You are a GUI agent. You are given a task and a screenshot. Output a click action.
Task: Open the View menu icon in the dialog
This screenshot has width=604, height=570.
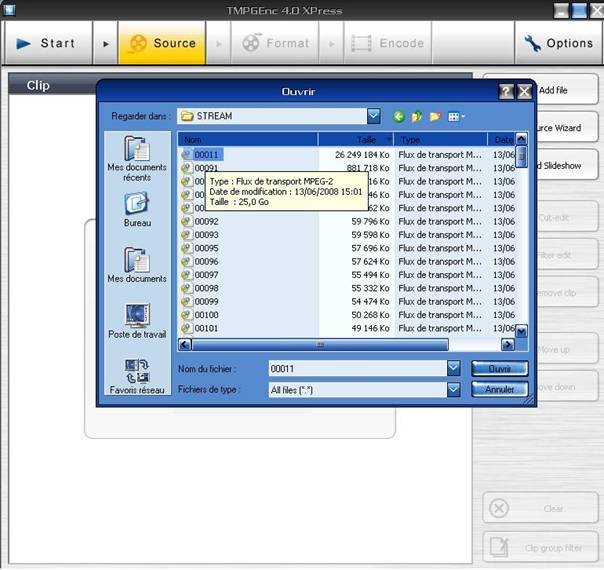point(456,116)
